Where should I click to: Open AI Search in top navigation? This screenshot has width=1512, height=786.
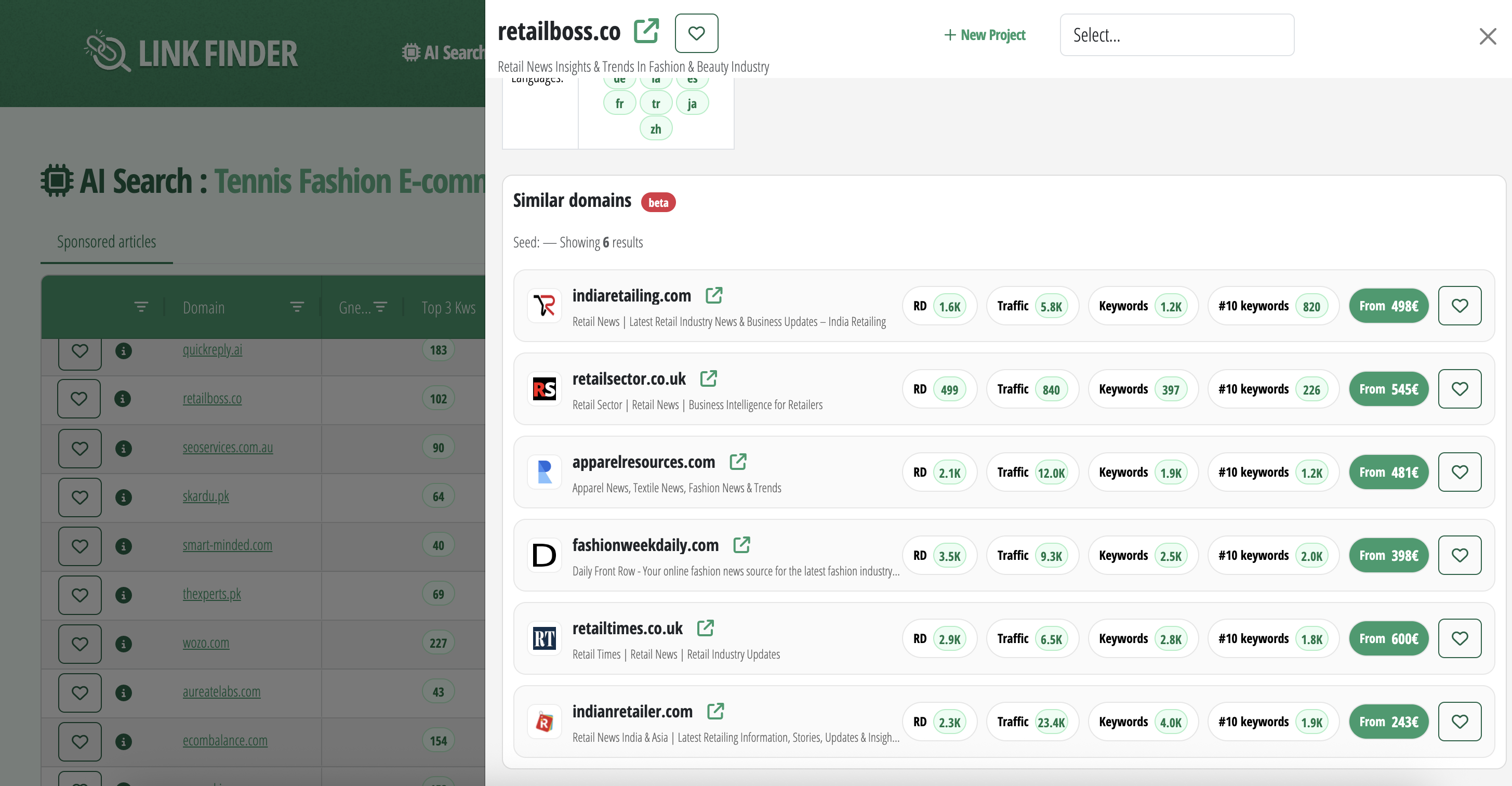point(444,53)
